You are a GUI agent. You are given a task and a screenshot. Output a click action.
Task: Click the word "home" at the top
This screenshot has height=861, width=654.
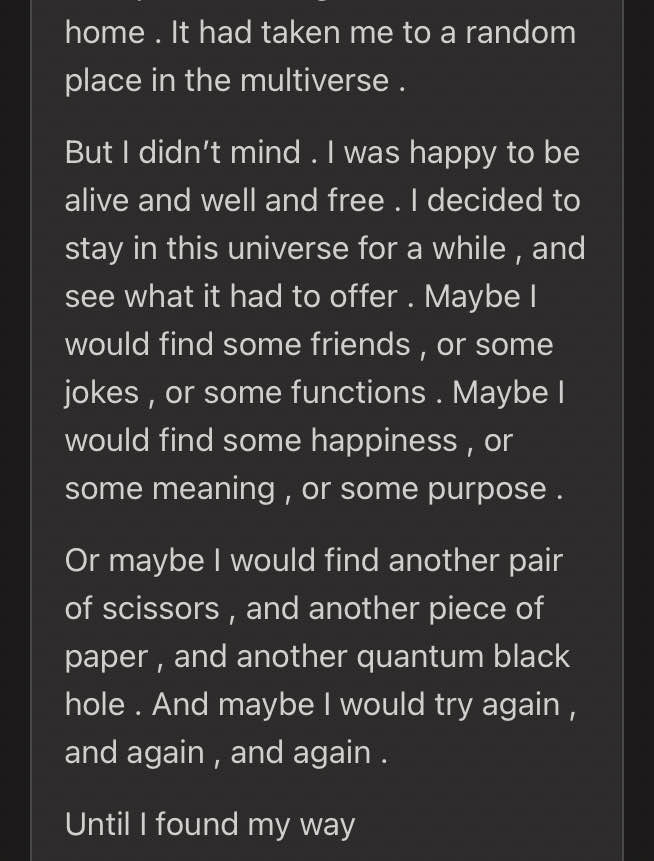tap(104, 32)
